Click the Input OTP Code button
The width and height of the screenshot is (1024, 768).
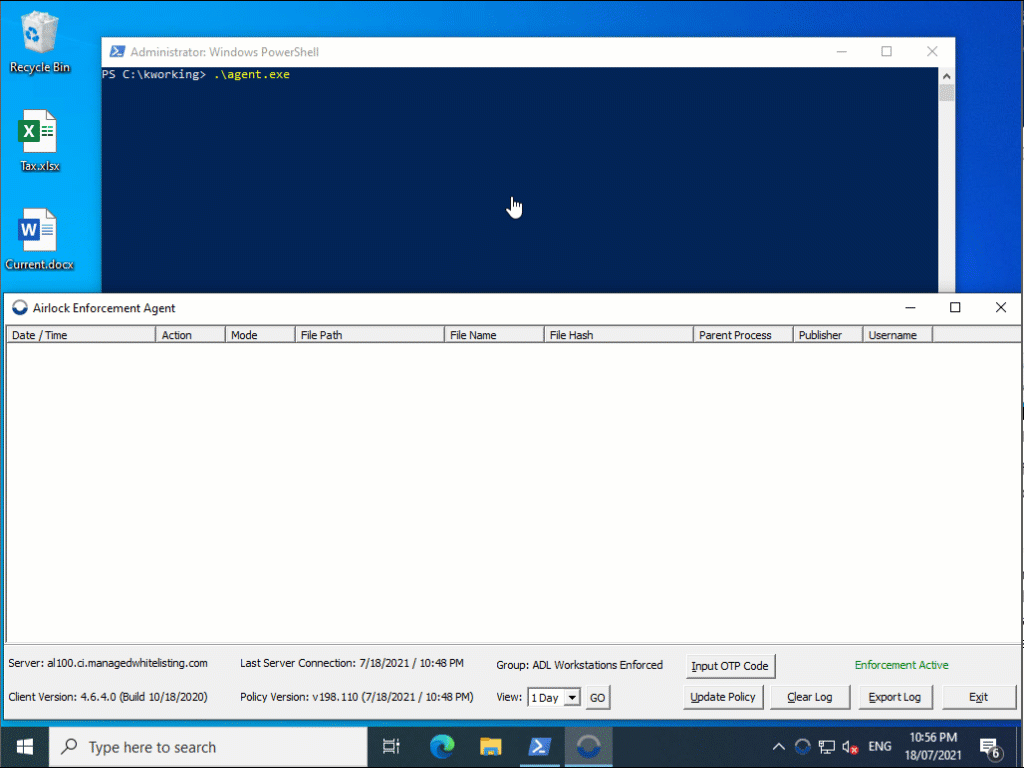click(x=730, y=666)
